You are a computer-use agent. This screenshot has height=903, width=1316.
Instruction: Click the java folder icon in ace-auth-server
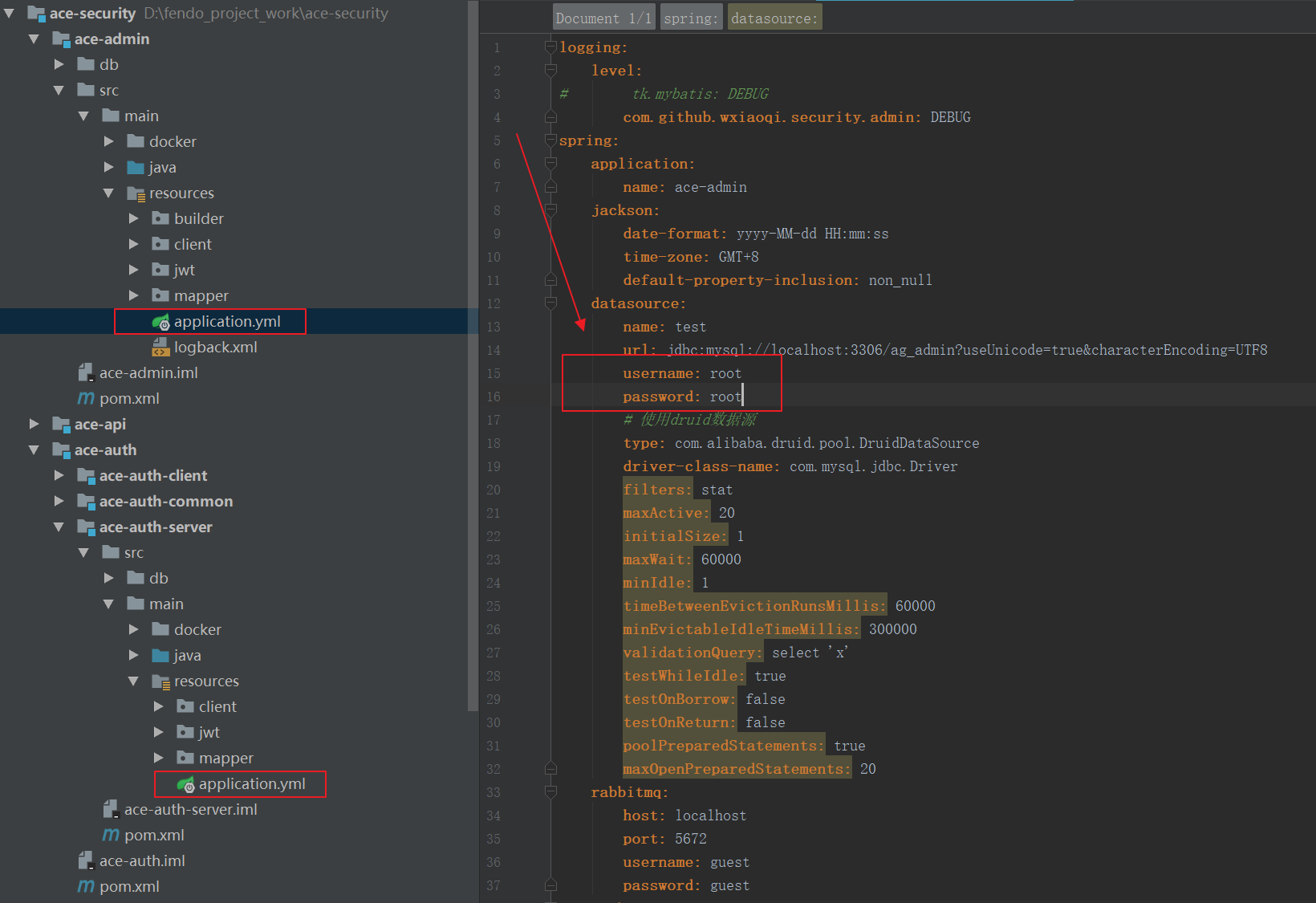click(x=160, y=655)
